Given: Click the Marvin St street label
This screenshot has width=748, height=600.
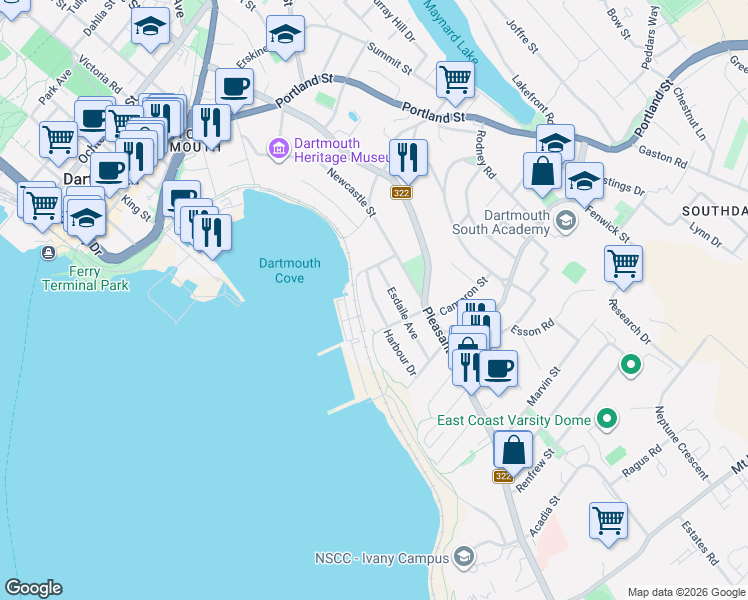Looking at the screenshot, I should (544, 386).
